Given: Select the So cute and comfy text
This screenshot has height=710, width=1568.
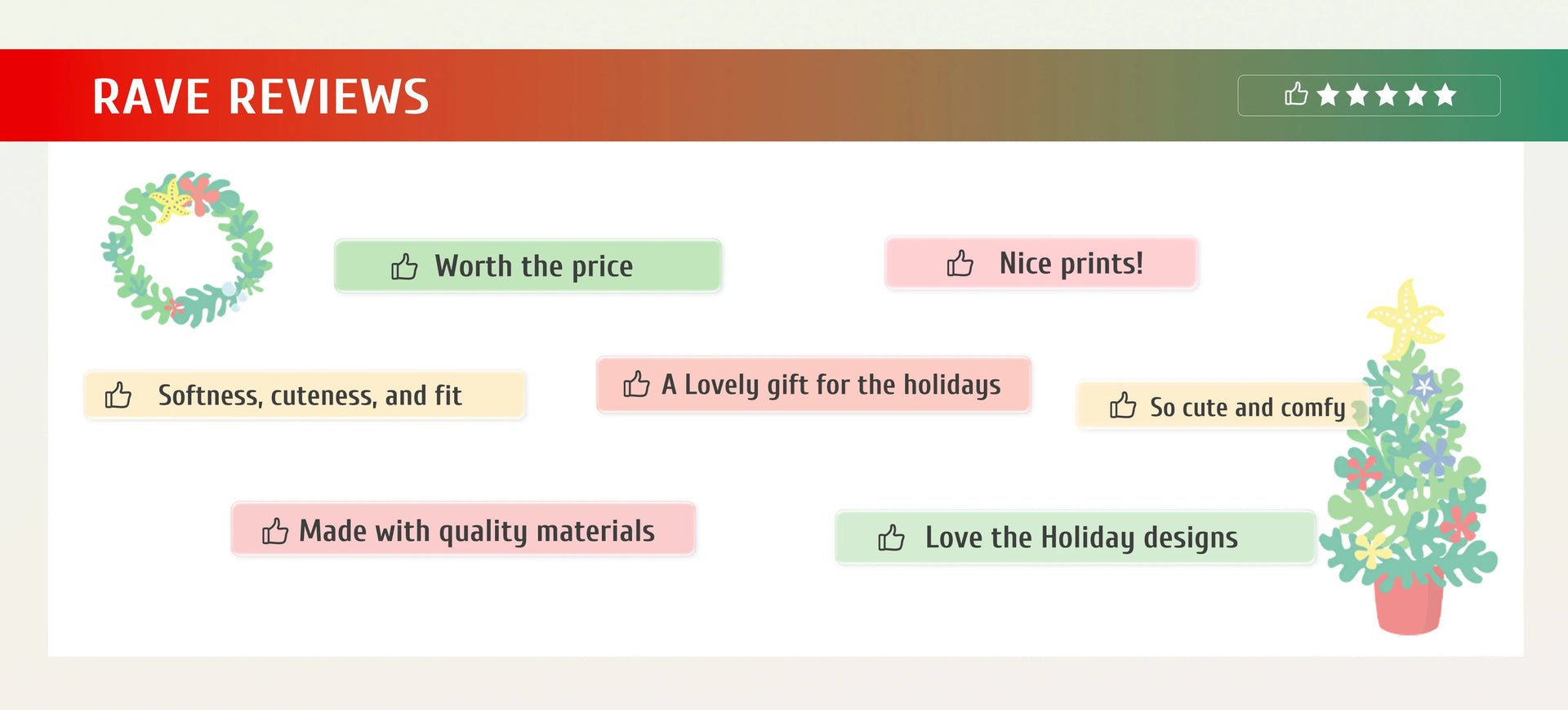Looking at the screenshot, I should pyautogui.click(x=1247, y=407).
